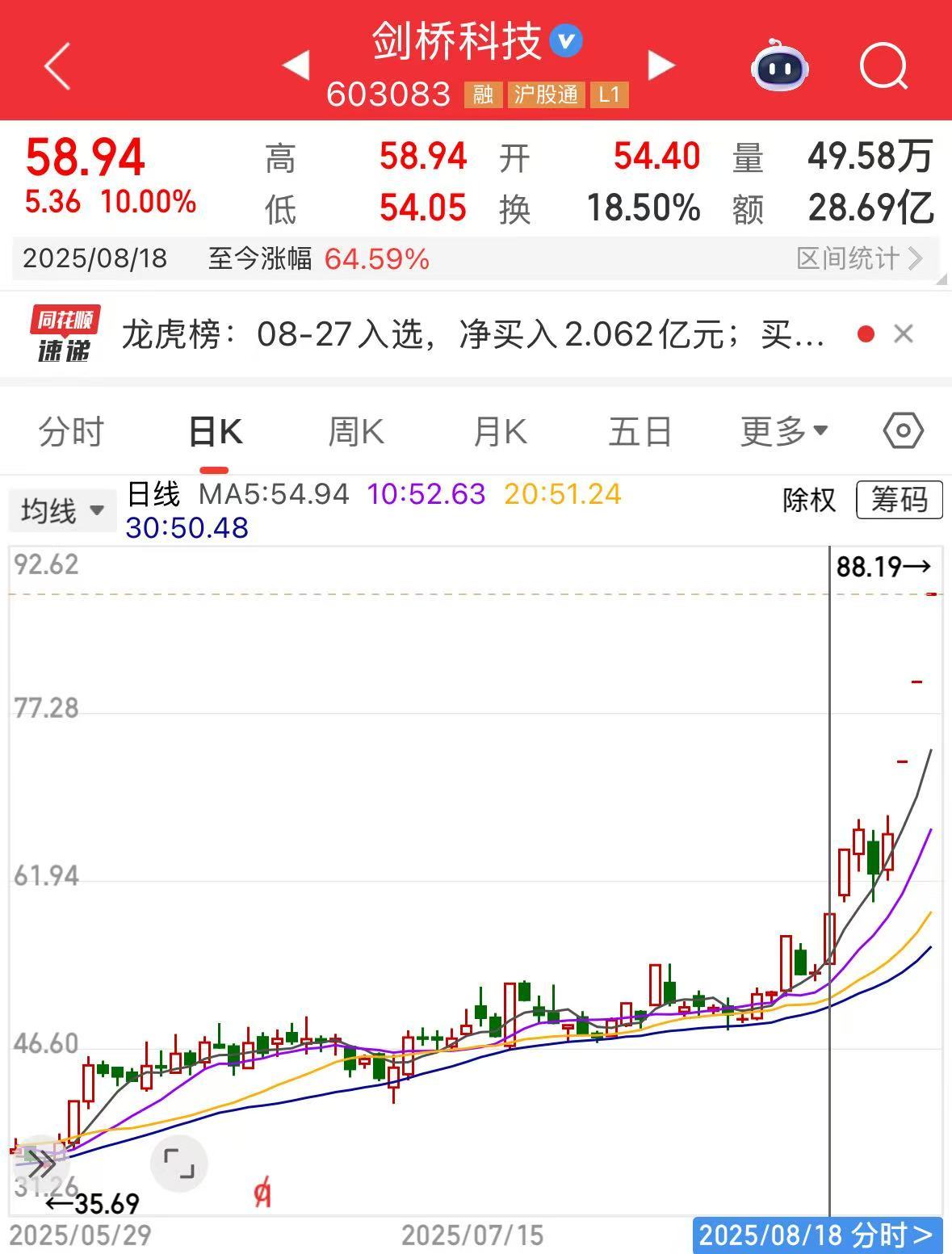The width and height of the screenshot is (952, 1254).
Task: Tap the 沪股通 tag
Action: pyautogui.click(x=547, y=94)
